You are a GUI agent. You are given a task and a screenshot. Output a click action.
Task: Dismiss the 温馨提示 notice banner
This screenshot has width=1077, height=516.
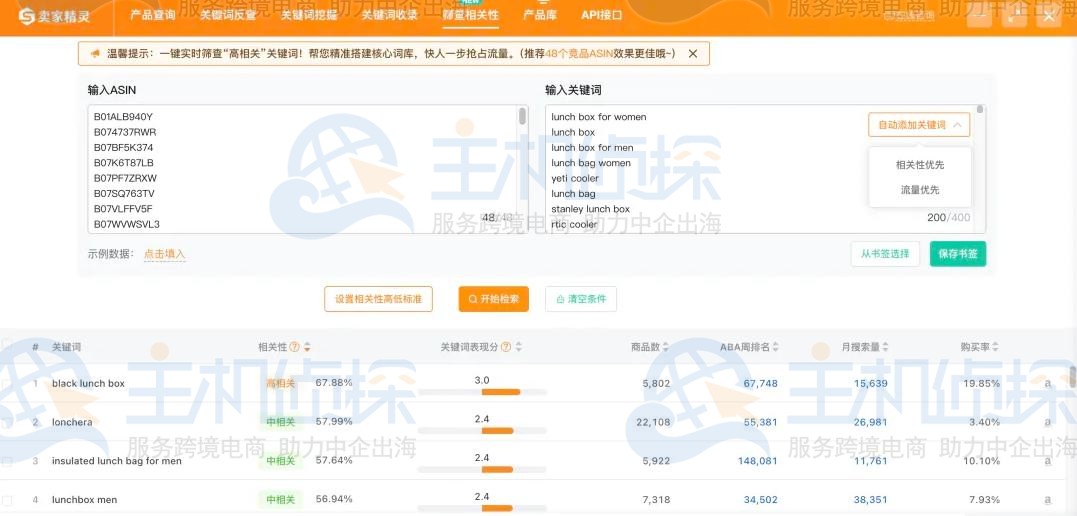pos(693,54)
